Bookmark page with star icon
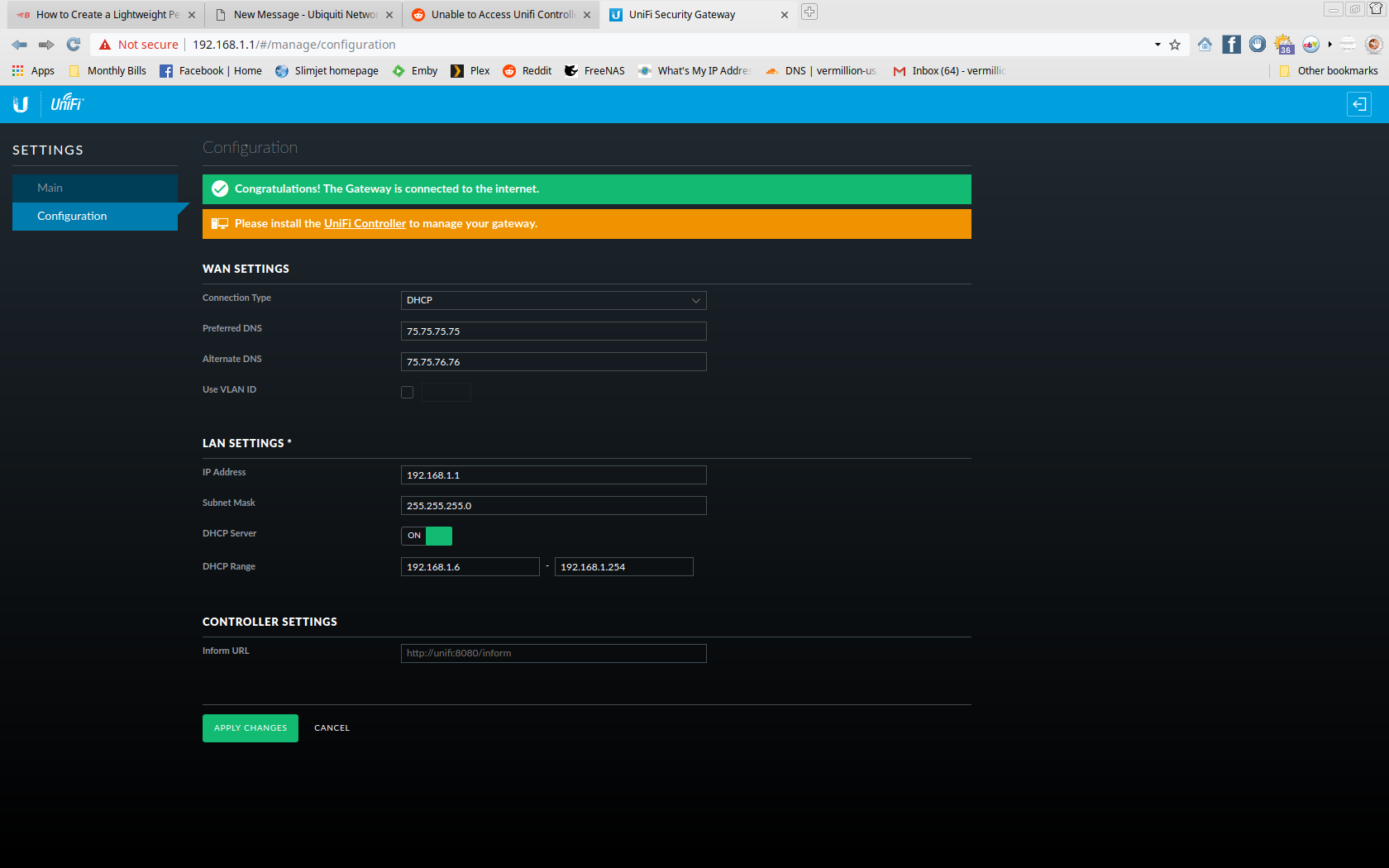The image size is (1389, 868). 1175,45
